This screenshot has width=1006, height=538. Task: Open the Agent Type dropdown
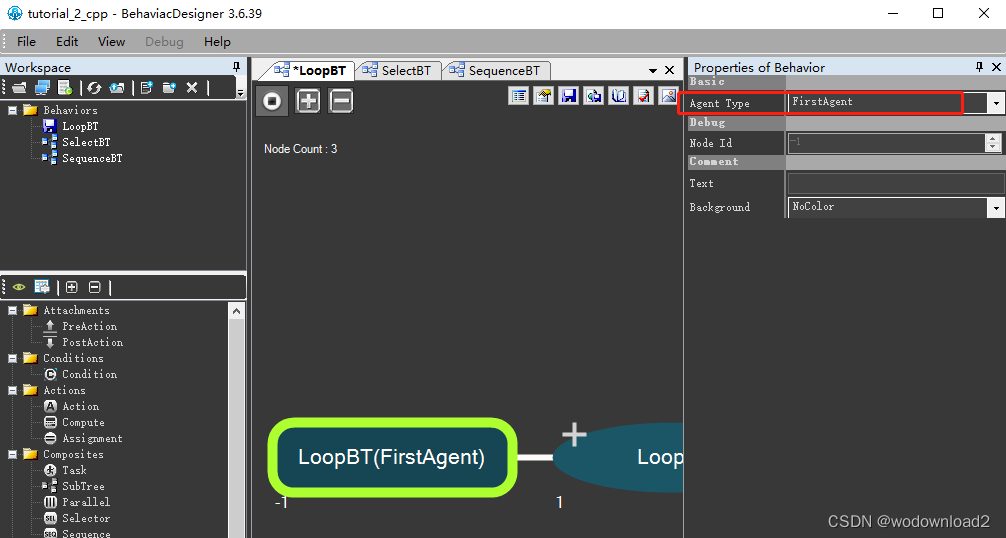996,103
